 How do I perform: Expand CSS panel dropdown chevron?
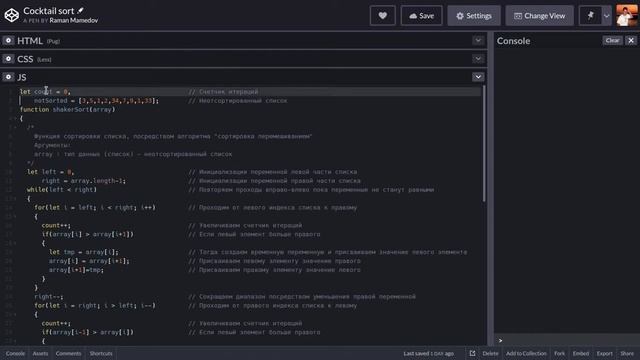click(478, 59)
